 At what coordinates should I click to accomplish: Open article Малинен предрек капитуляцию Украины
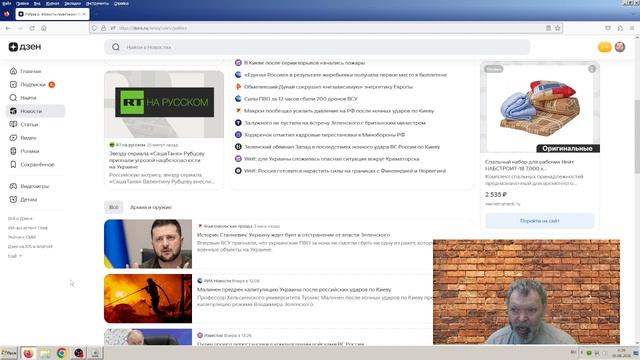[294, 289]
